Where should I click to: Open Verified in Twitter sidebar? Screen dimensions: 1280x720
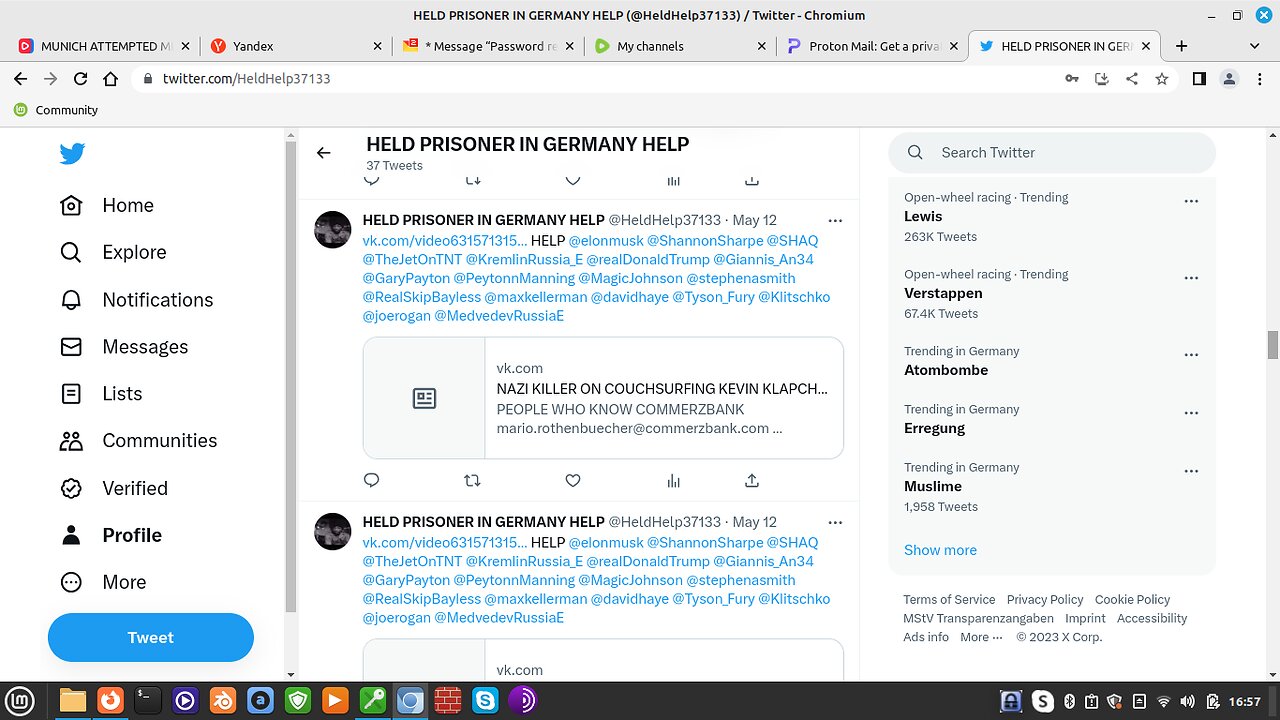tap(113, 488)
